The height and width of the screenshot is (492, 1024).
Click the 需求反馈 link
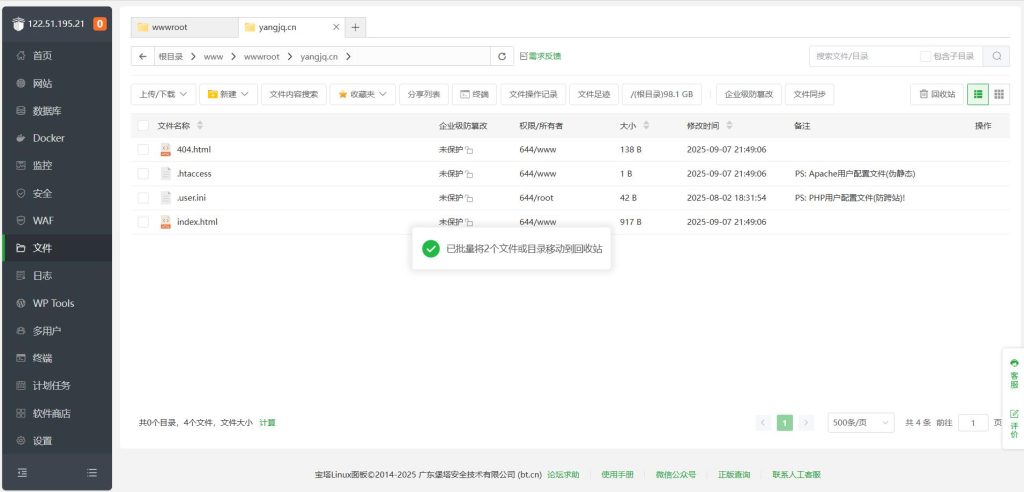coord(541,56)
